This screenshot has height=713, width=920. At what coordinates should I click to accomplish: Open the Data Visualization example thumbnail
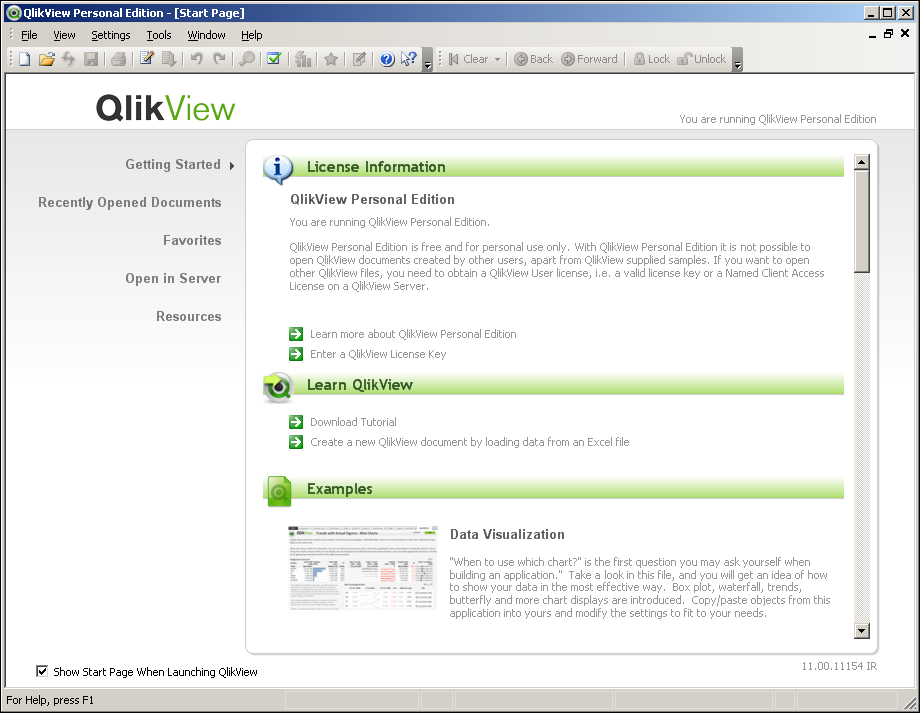click(362, 567)
